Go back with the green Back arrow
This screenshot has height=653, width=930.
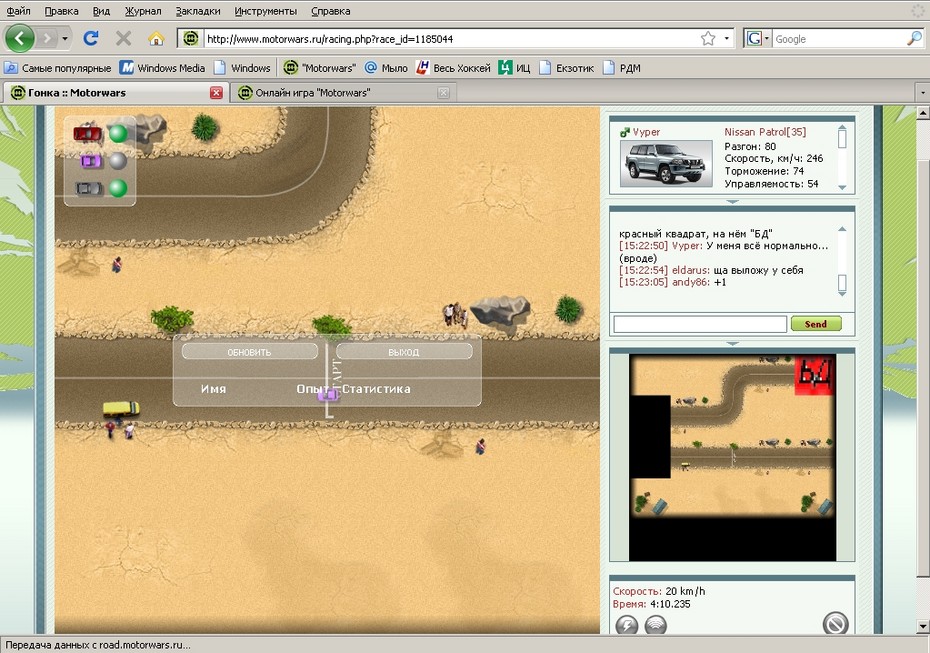pyautogui.click(x=19, y=39)
